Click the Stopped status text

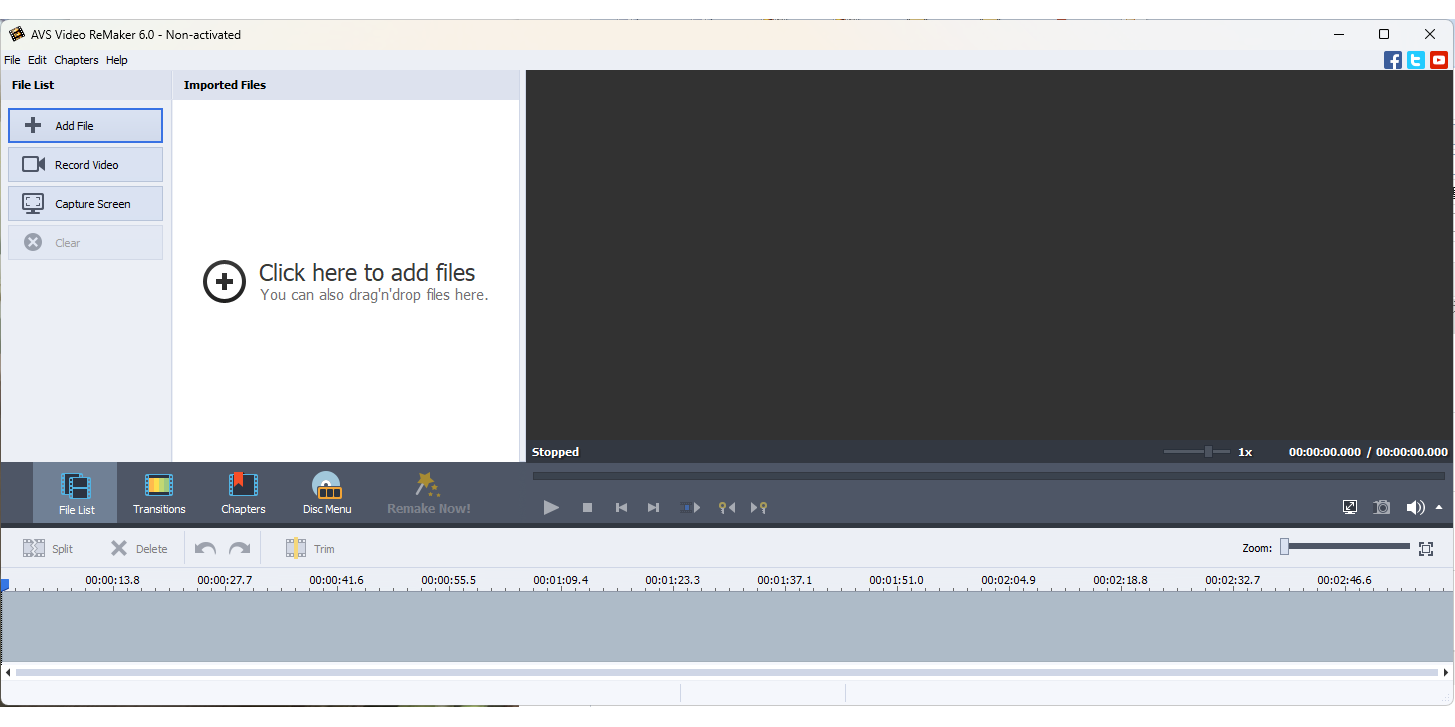[555, 452]
